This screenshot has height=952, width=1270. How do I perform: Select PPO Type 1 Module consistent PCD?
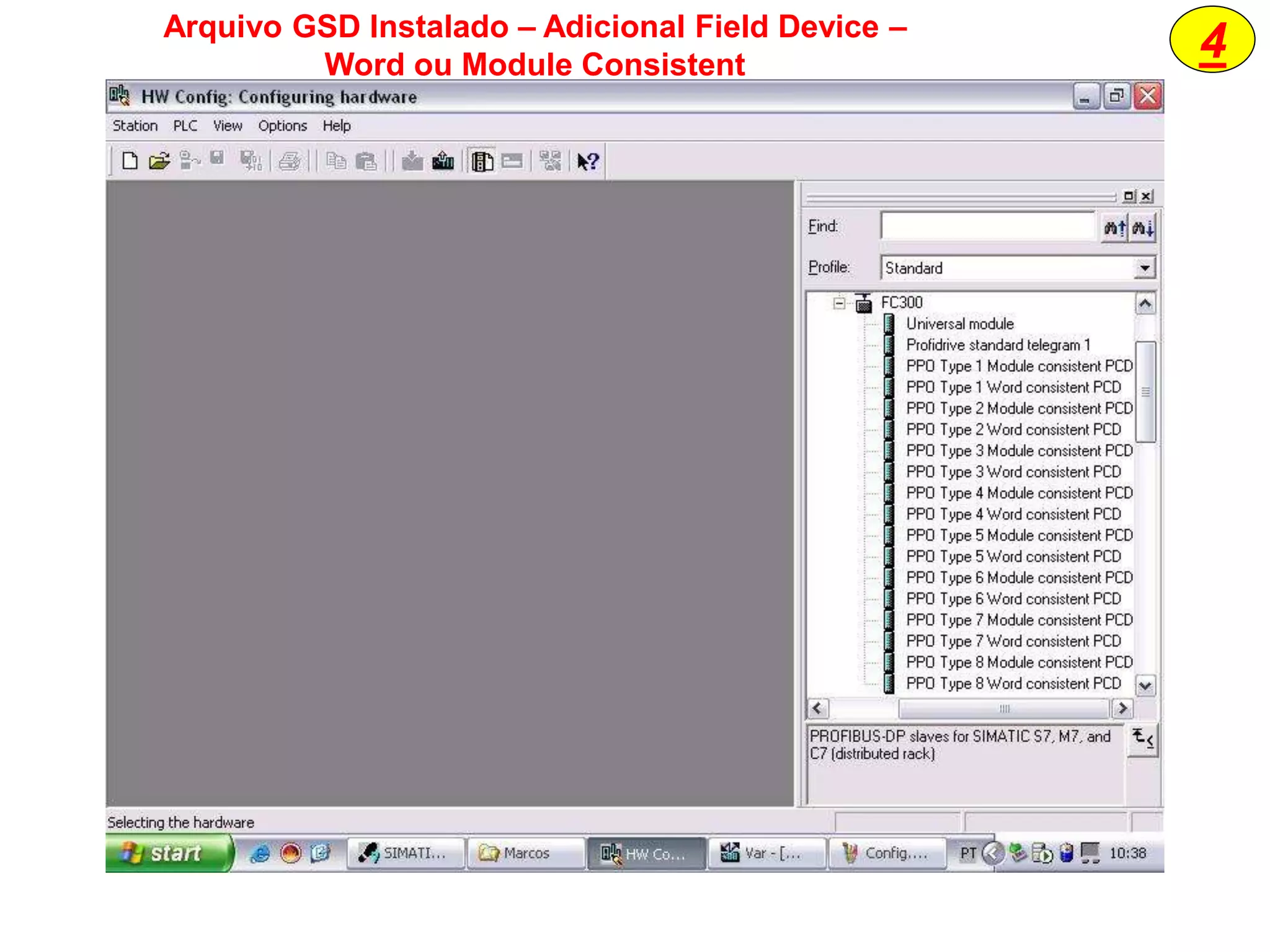(1019, 366)
